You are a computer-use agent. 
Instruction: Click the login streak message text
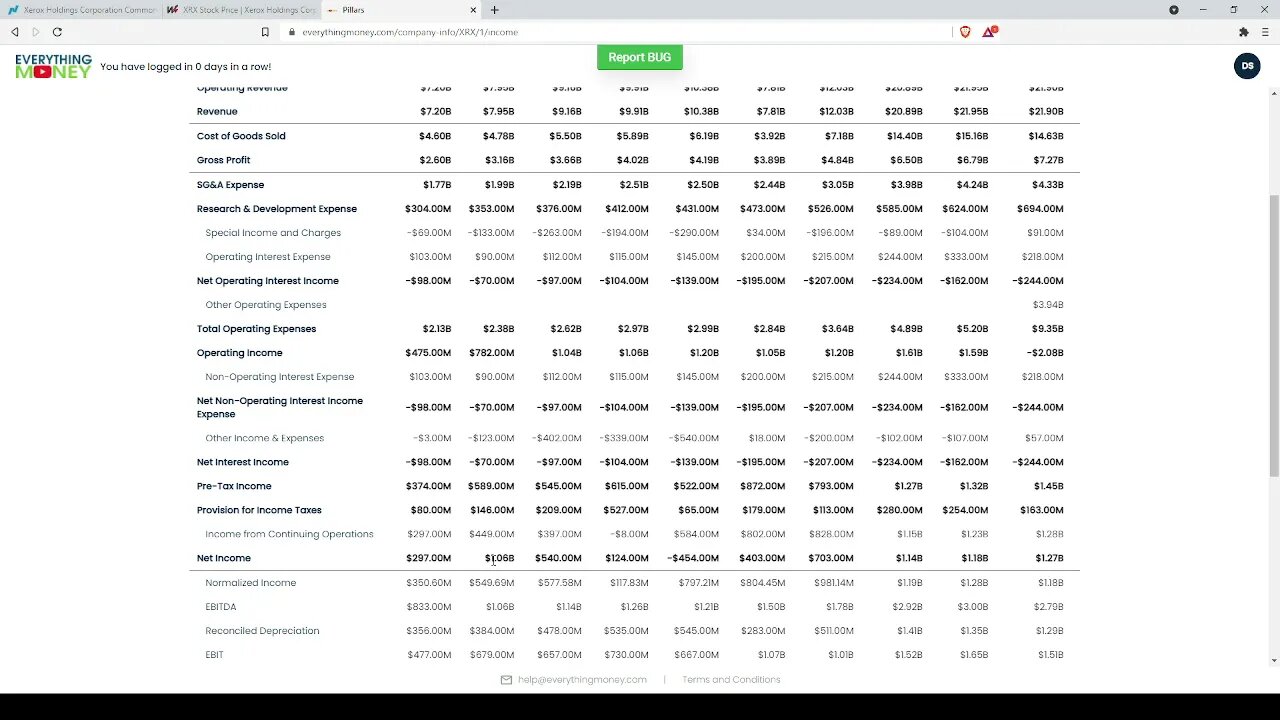186,67
